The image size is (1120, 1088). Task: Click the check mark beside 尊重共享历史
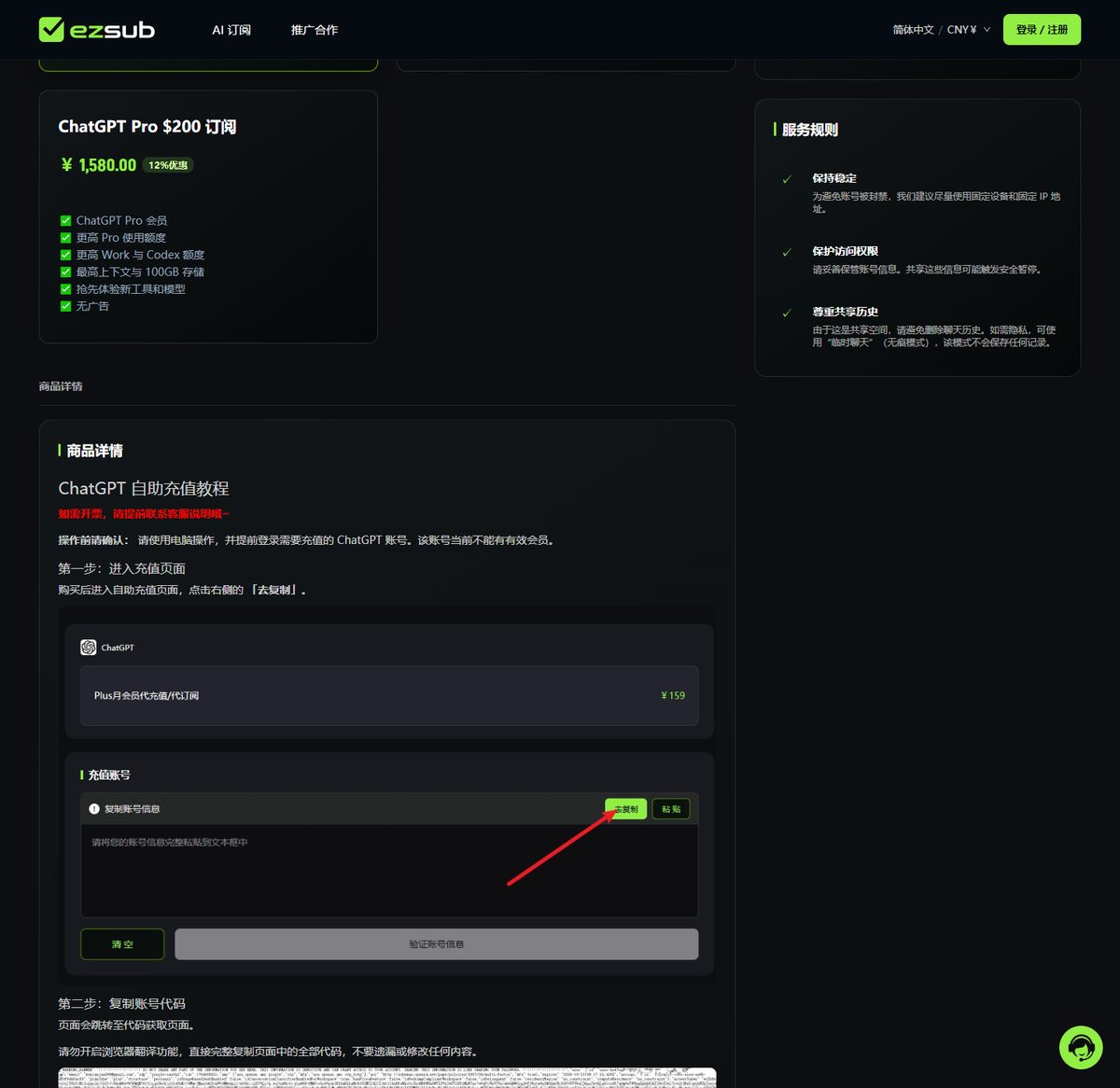(x=787, y=313)
